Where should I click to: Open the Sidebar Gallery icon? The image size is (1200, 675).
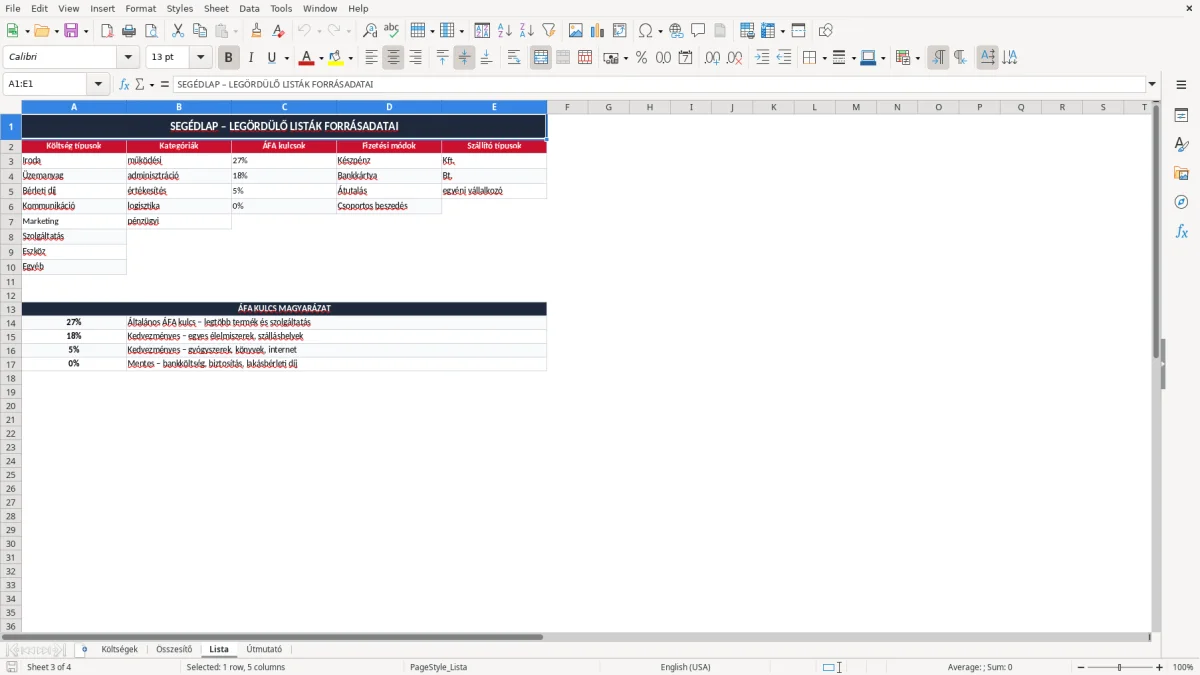point(1181,173)
